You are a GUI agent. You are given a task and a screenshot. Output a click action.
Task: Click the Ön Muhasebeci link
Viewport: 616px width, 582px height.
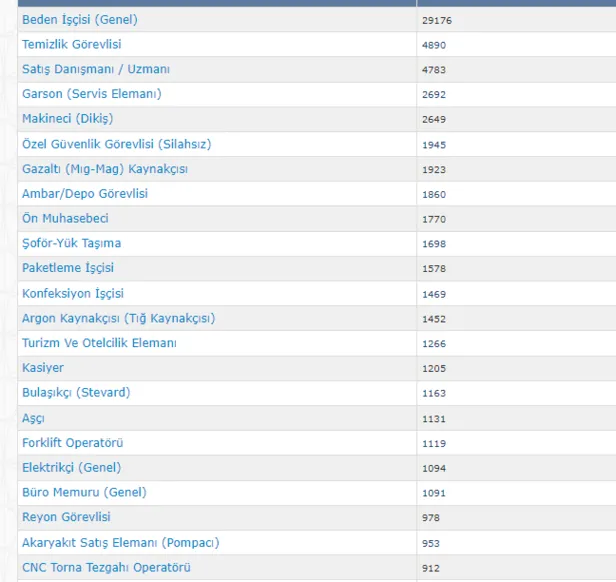click(x=65, y=218)
